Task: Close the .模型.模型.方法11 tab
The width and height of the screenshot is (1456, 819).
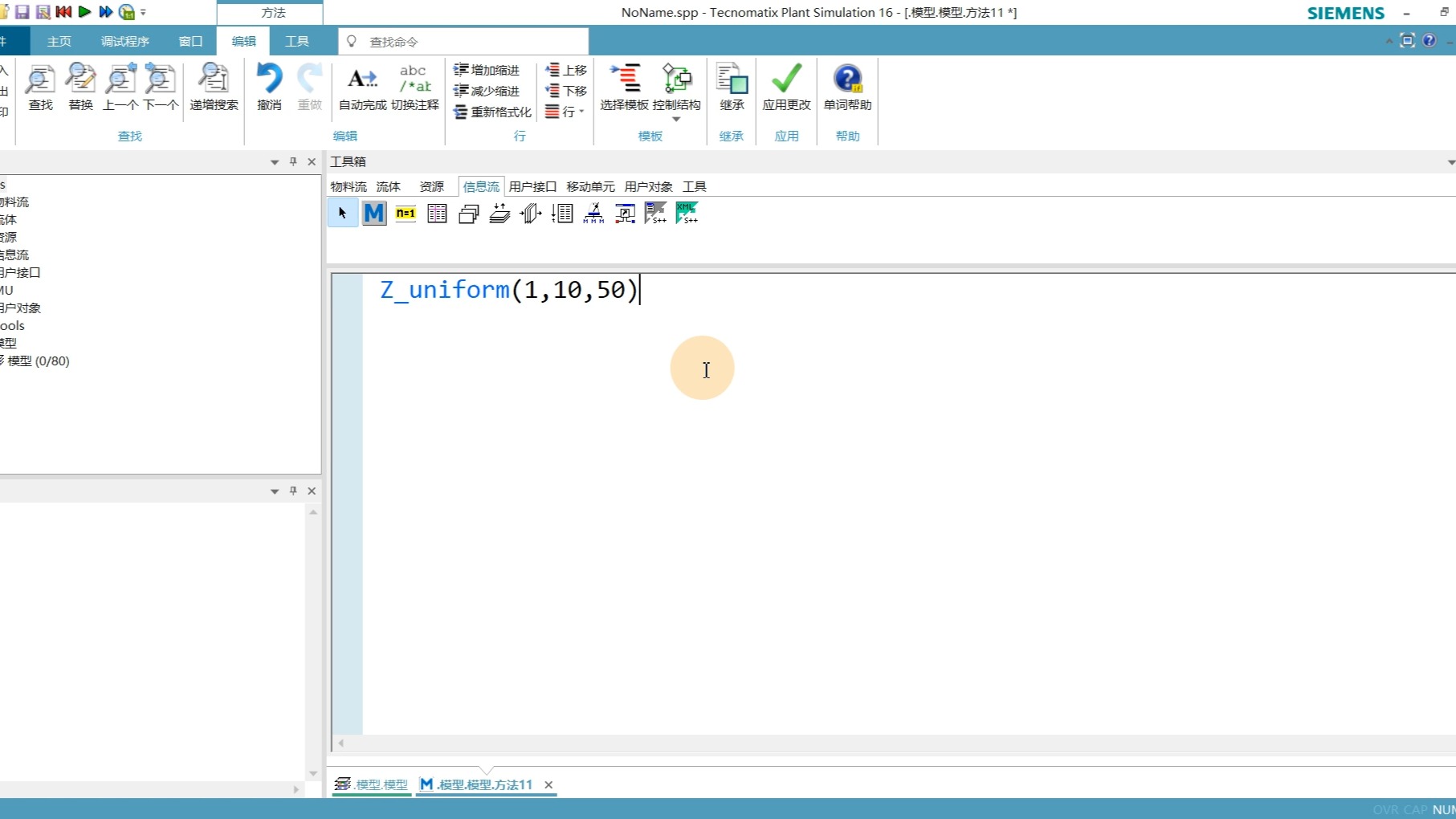Action: coord(549,784)
